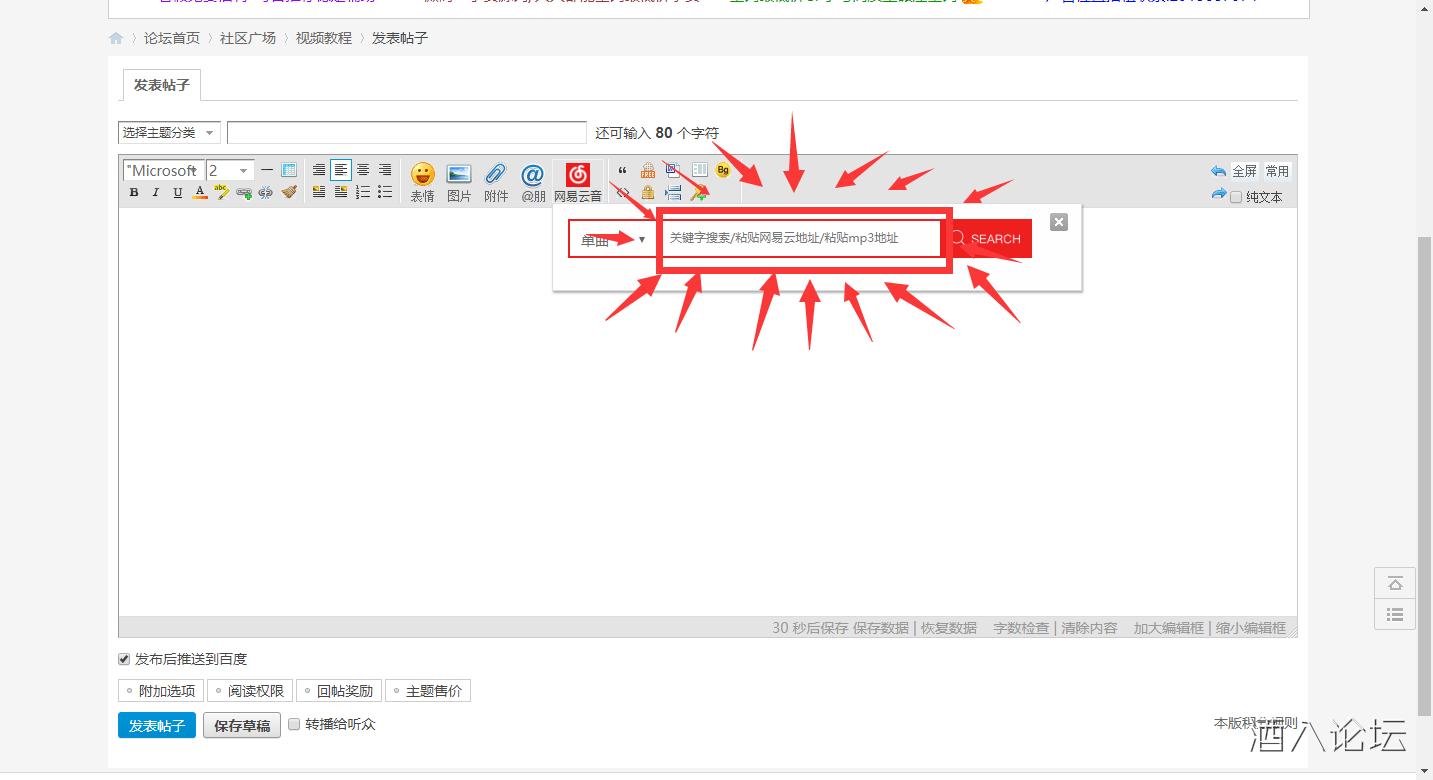Click 恢复数据 in the editor footer
Viewport: 1433px width, 780px height.
click(949, 628)
